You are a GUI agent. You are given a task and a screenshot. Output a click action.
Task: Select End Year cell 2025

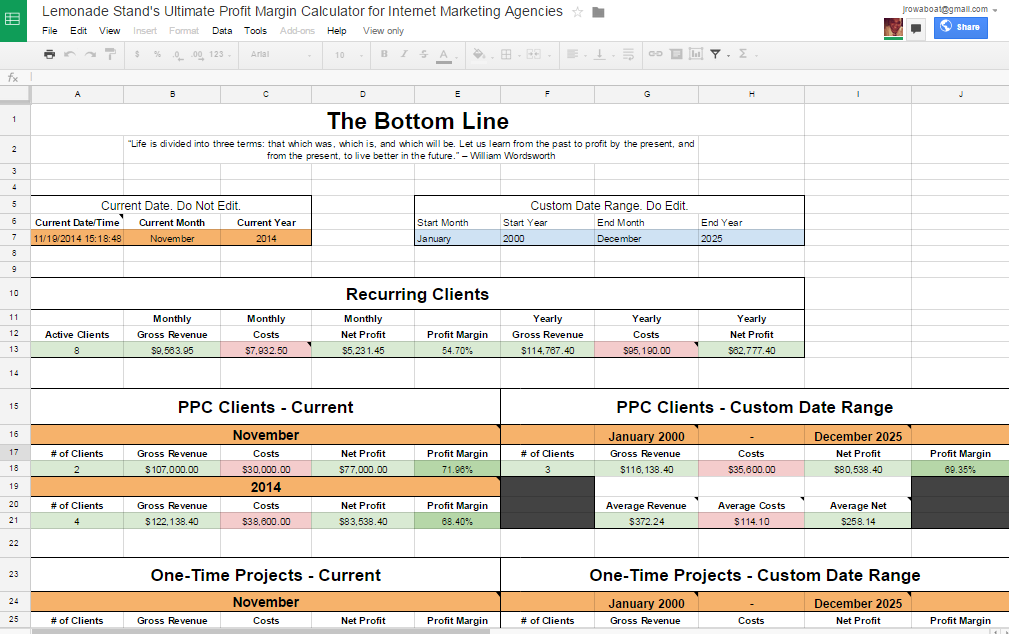752,238
